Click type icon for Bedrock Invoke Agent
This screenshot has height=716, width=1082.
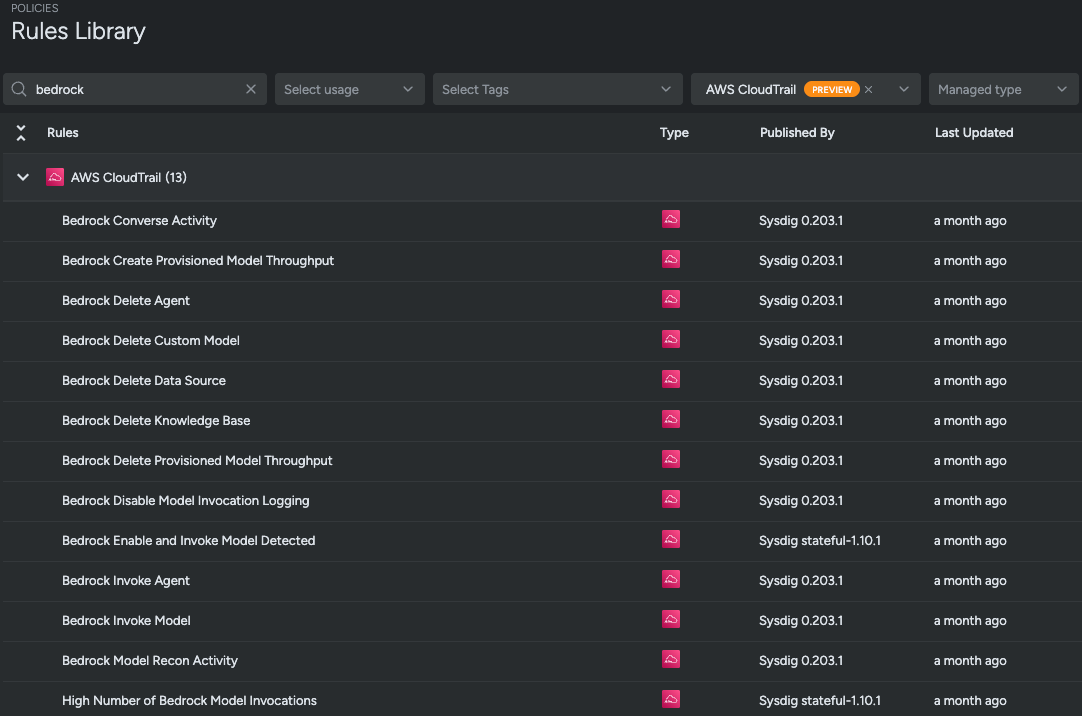tap(671, 579)
